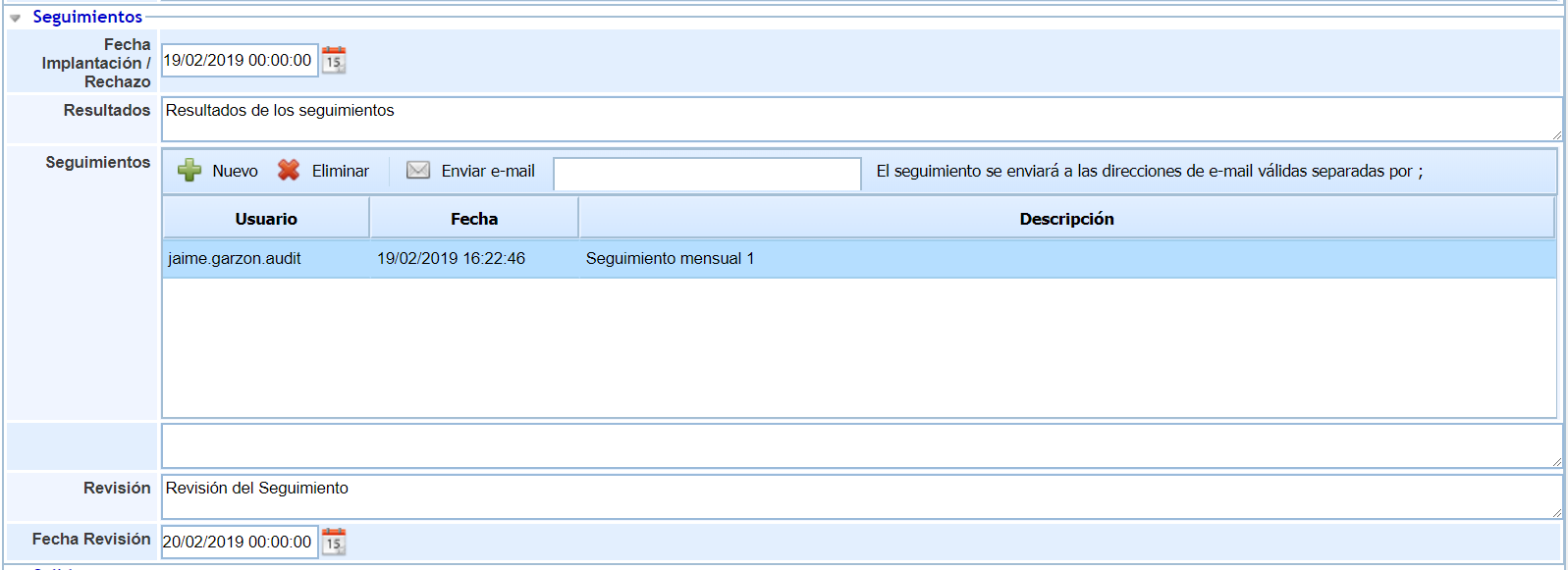Click the empty text area below the grid
The image size is (1568, 570).
[x=859, y=446]
